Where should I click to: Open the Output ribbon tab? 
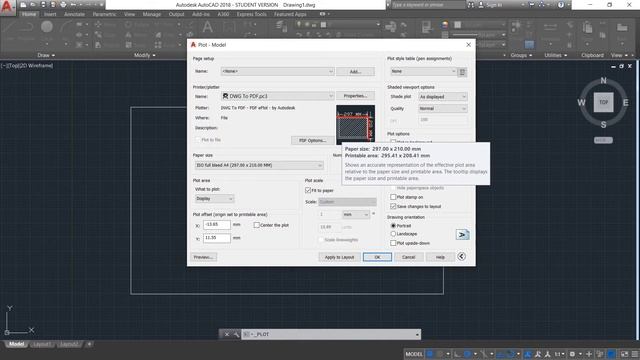pos(176,14)
